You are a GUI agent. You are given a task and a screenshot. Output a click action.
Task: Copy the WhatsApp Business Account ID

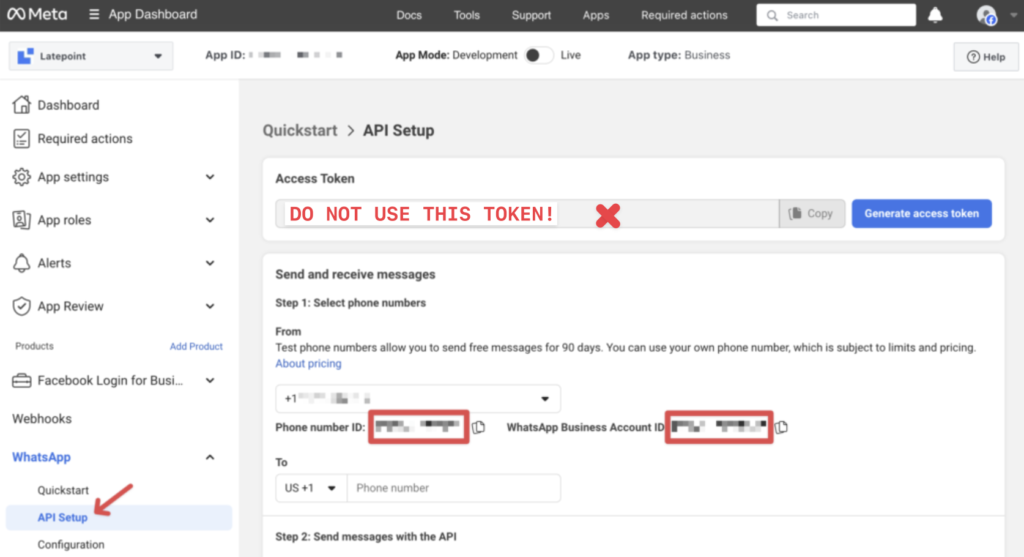(781, 427)
